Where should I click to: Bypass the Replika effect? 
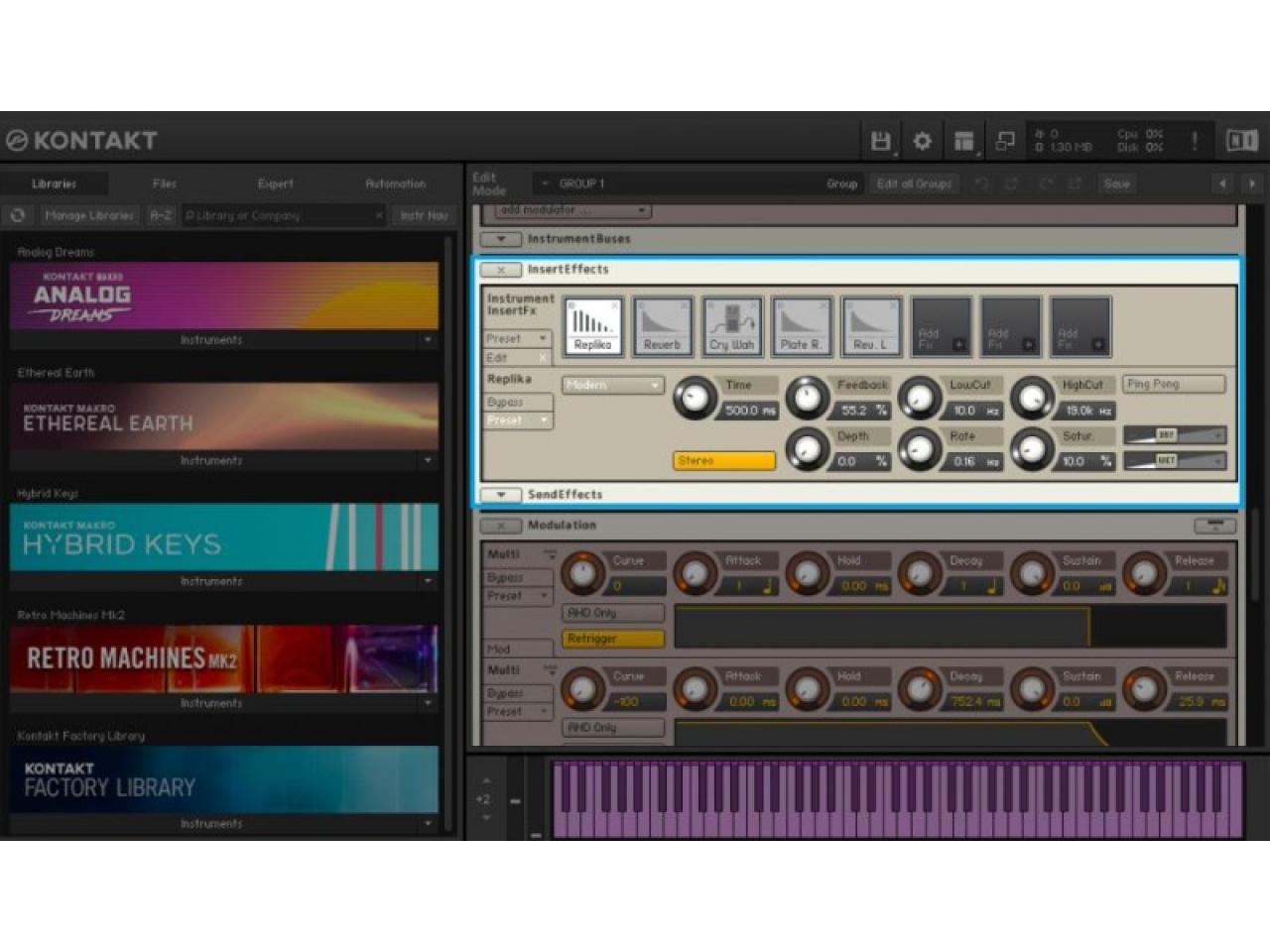pos(518,402)
